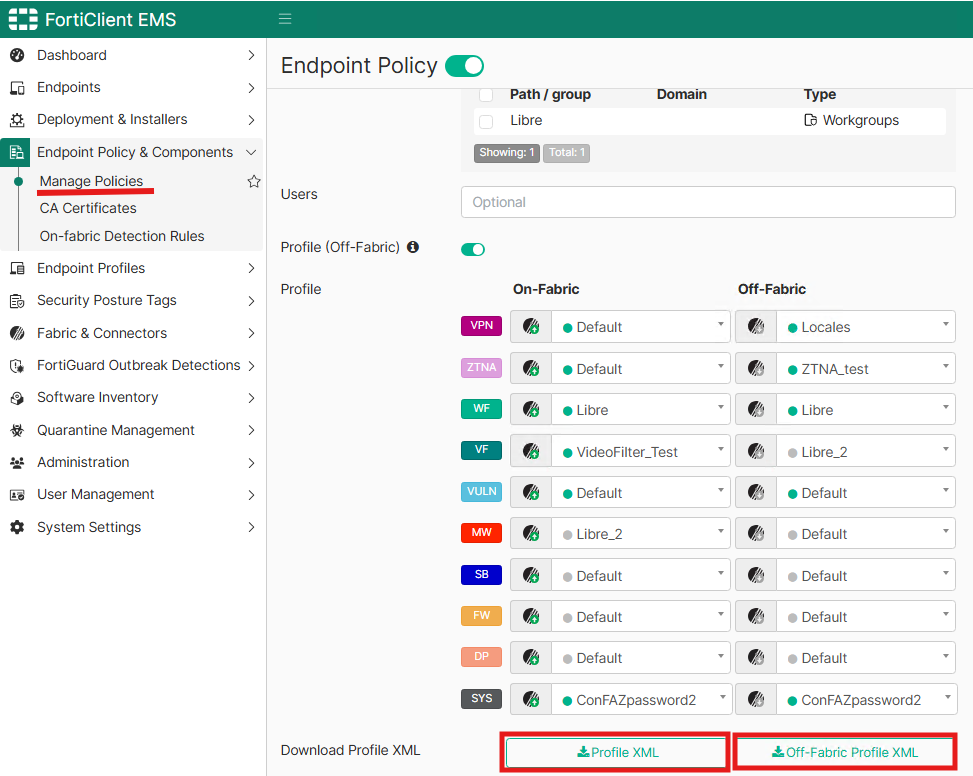
Task: Click the Administration people icon
Action: point(17,462)
